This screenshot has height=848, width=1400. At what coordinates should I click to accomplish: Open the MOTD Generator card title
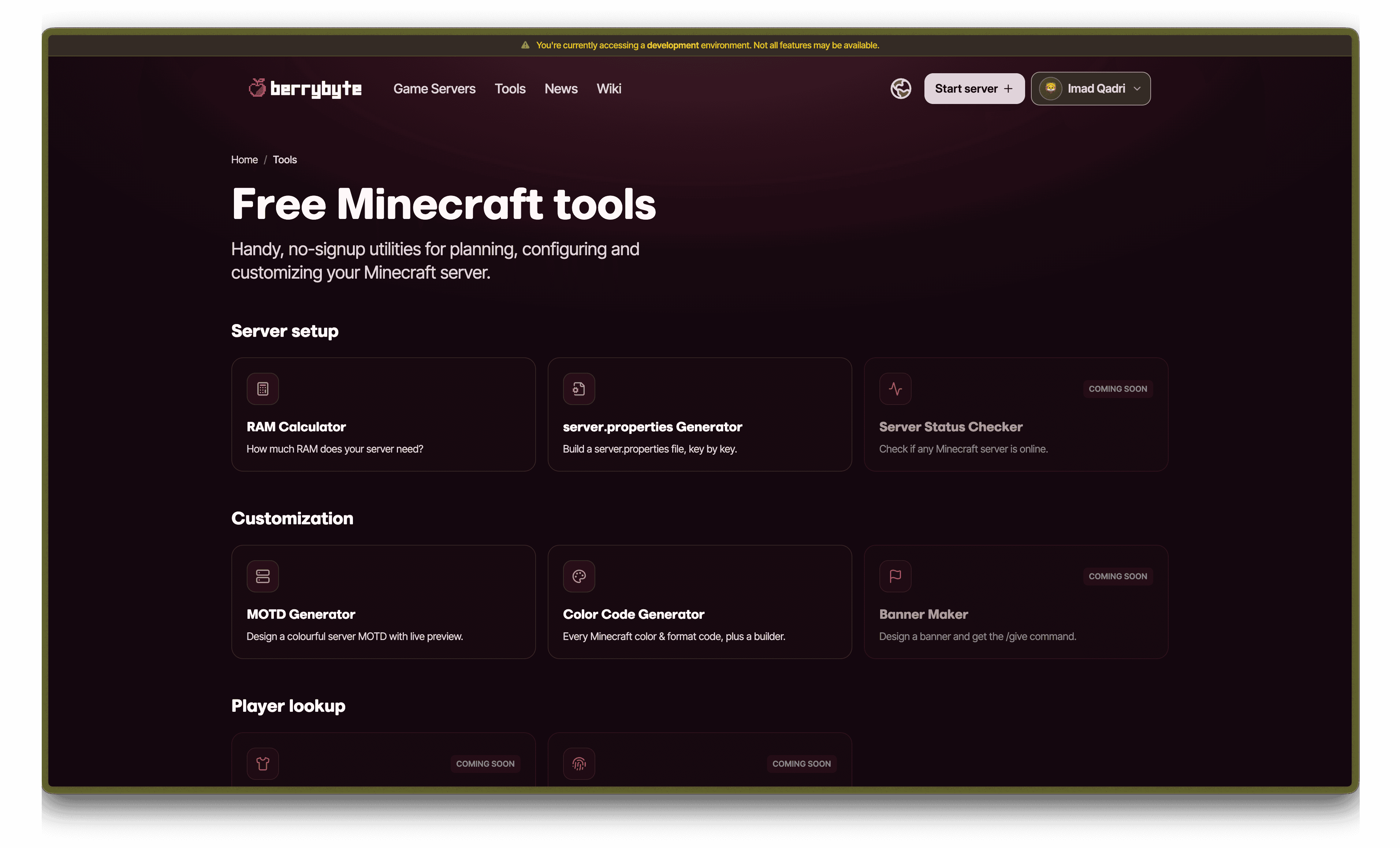point(301,614)
